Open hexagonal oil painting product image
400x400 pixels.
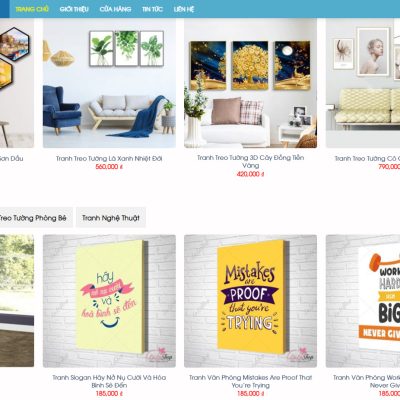17,83
